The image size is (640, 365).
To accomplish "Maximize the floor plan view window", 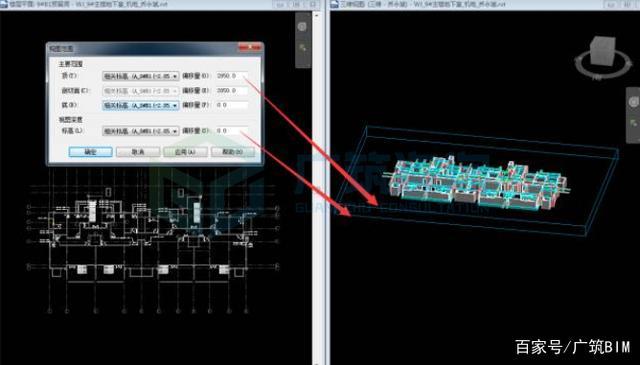I will click(x=297, y=4).
